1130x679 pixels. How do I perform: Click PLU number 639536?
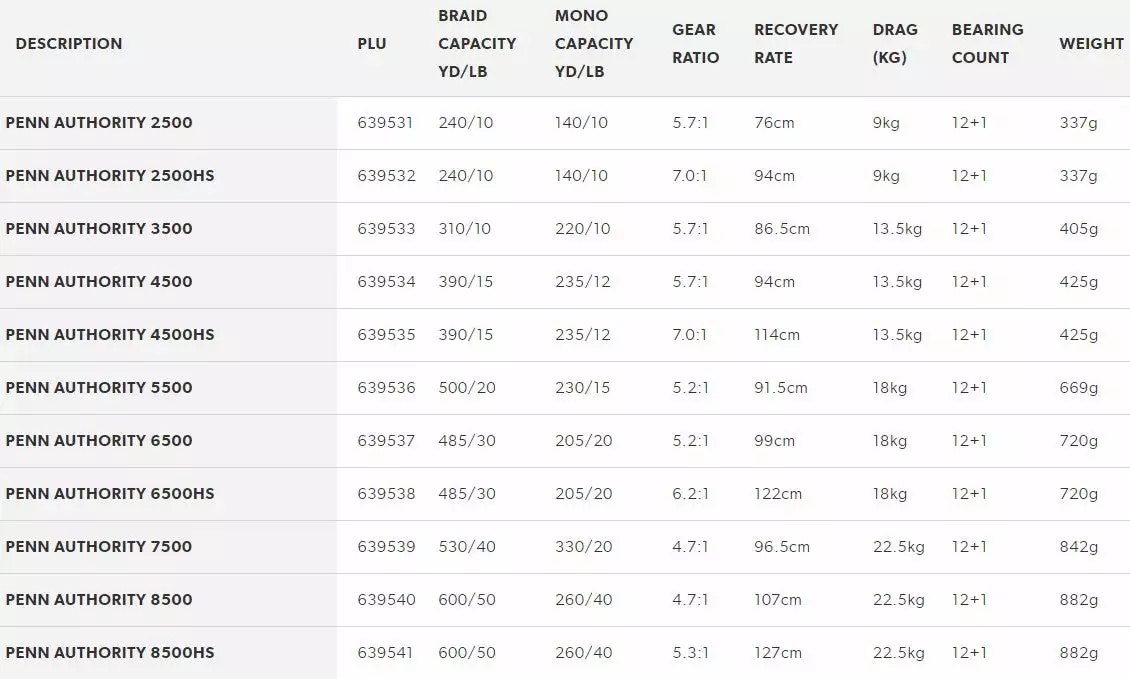click(386, 388)
